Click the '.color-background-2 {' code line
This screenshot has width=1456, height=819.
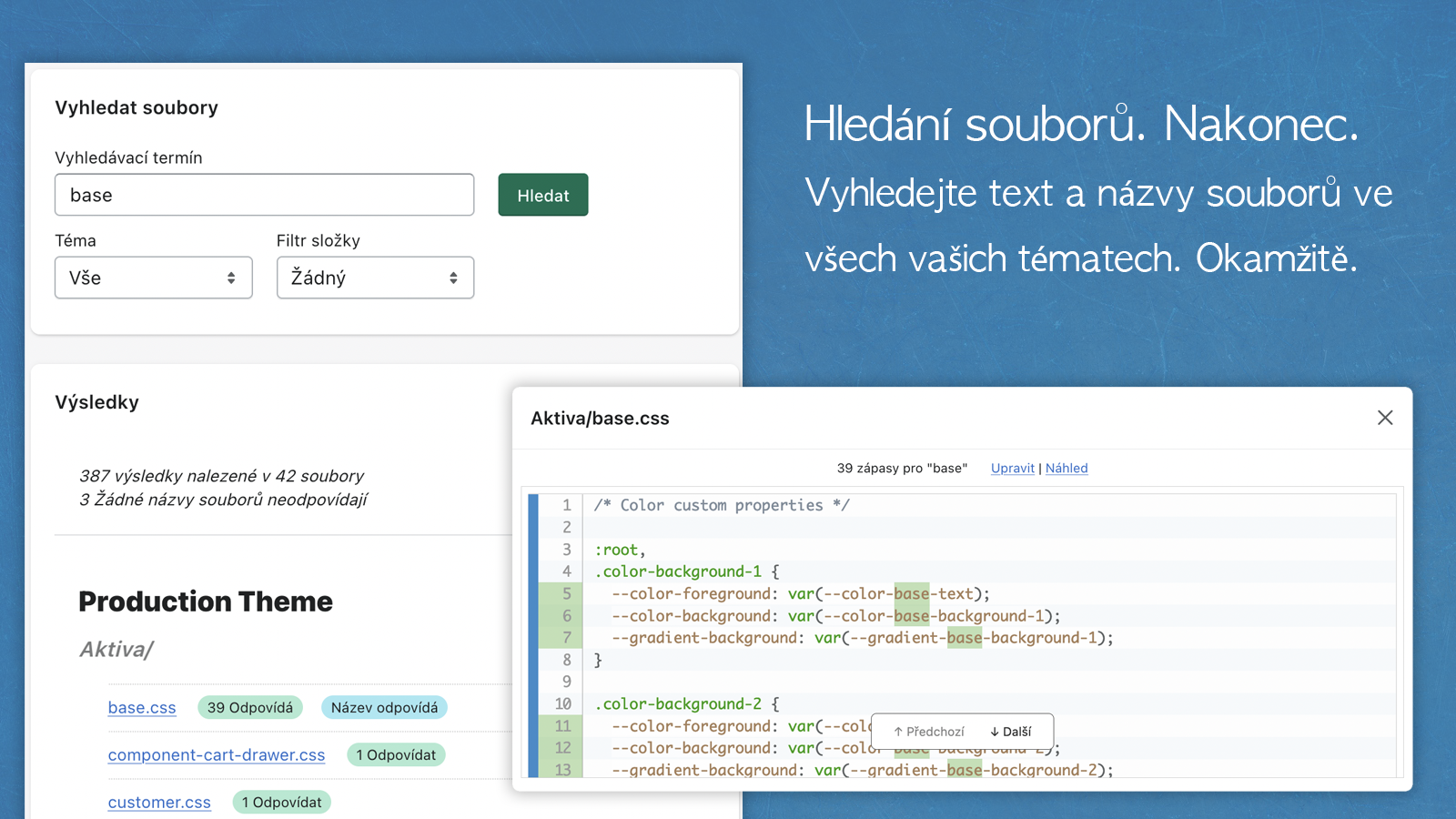pos(687,704)
